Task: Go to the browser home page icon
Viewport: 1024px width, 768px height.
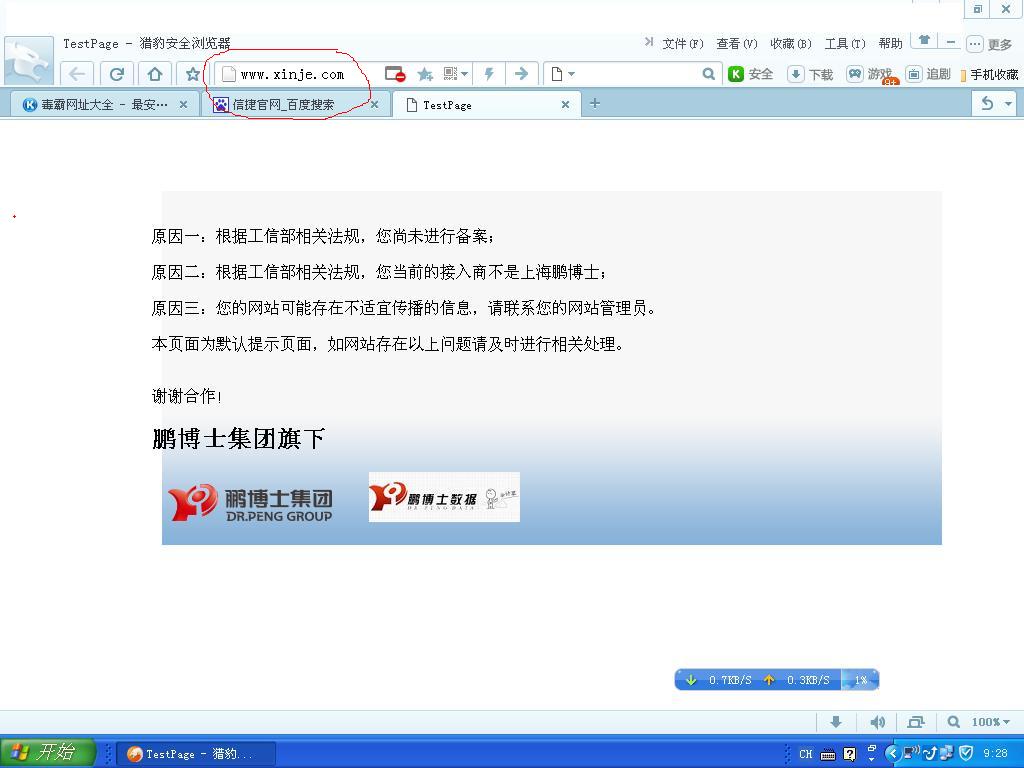Action: 154,74
